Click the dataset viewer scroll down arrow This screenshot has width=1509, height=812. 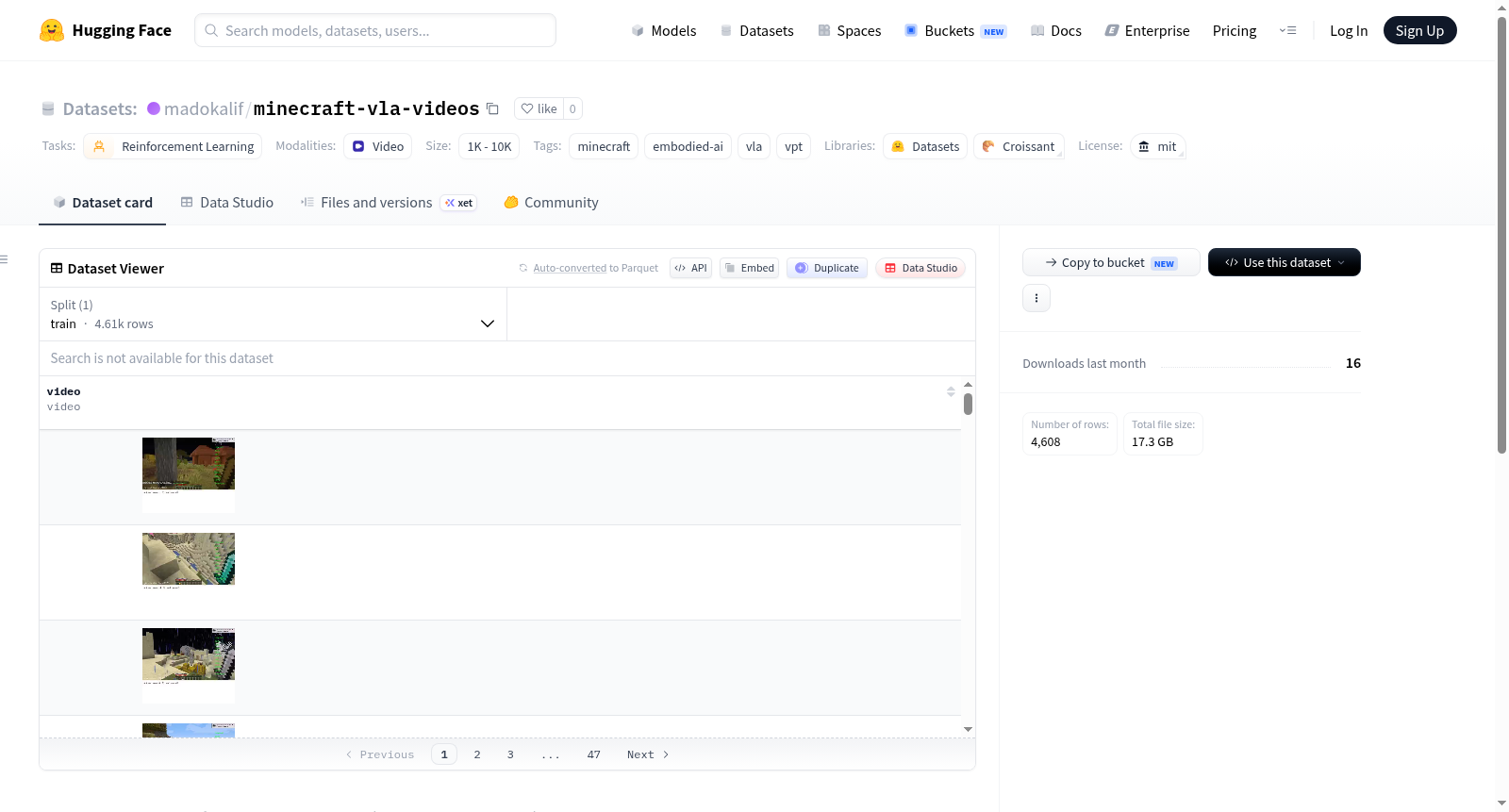click(968, 729)
